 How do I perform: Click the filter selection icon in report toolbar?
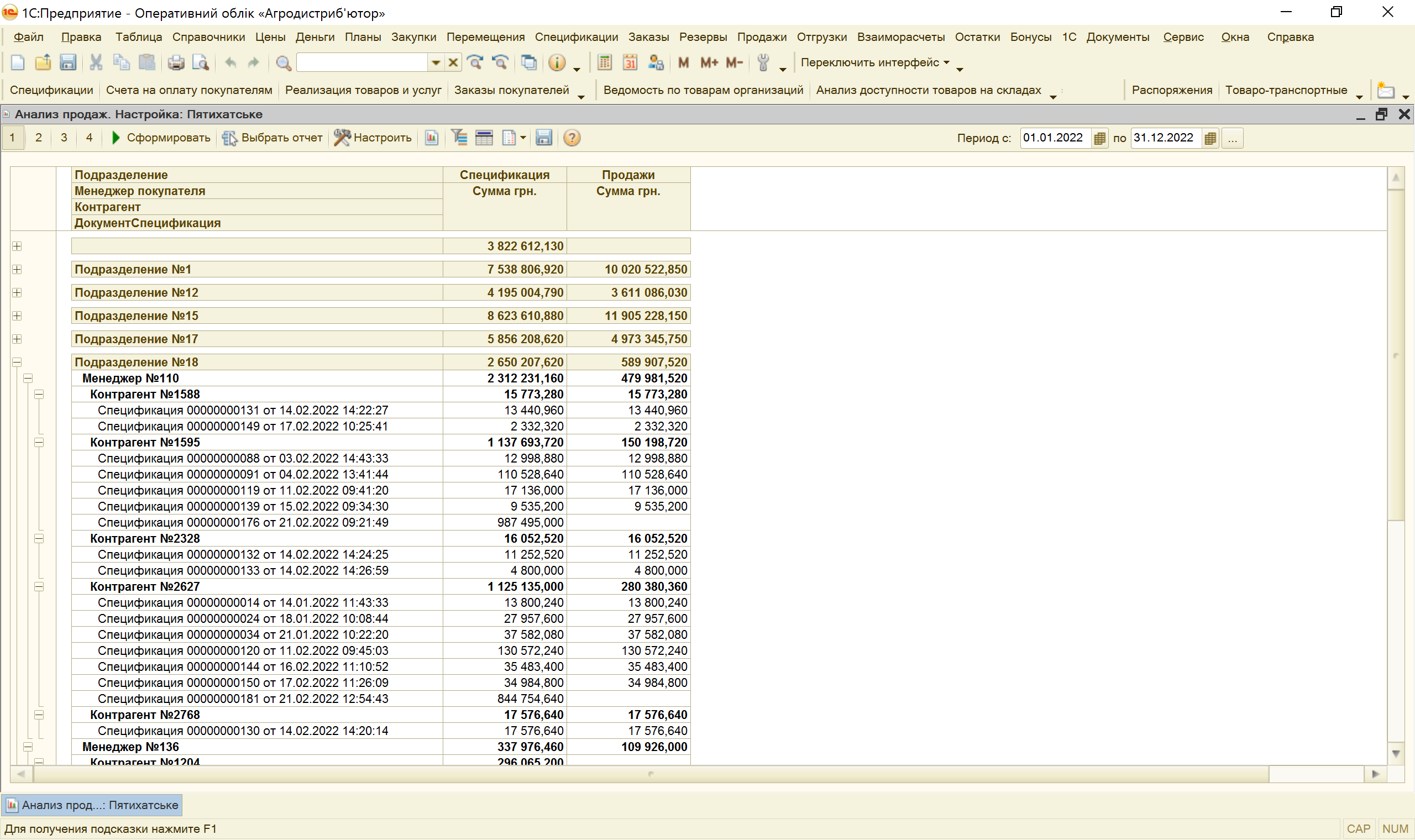point(459,138)
